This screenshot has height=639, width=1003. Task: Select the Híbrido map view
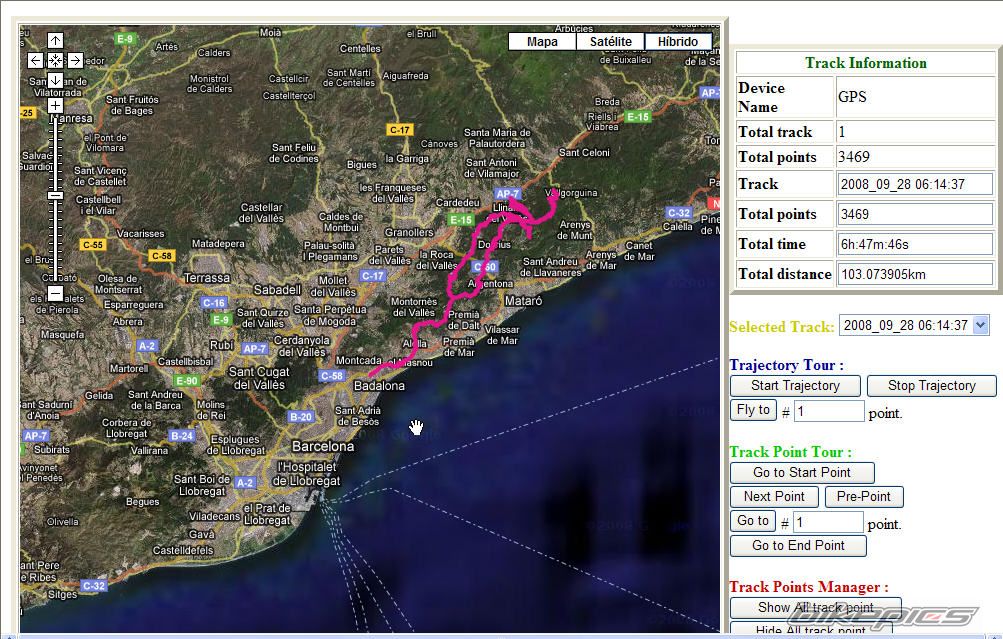pos(678,42)
